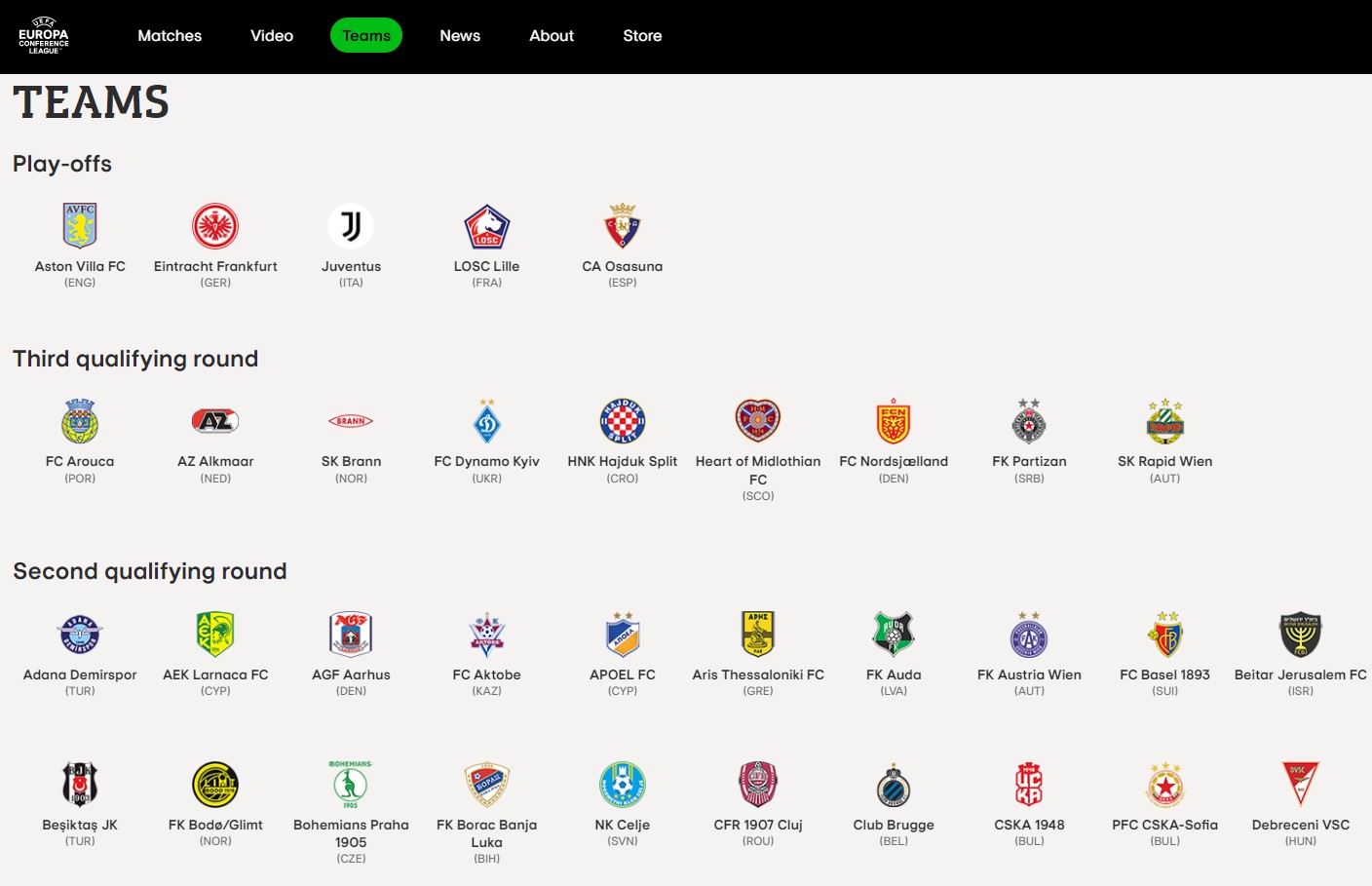Open the About menu item
The height and width of the screenshot is (886, 1372).
[552, 36]
